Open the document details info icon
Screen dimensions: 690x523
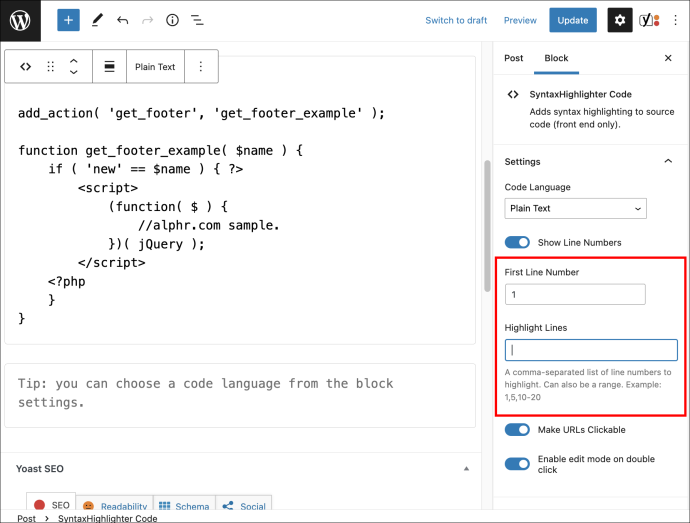coord(172,20)
